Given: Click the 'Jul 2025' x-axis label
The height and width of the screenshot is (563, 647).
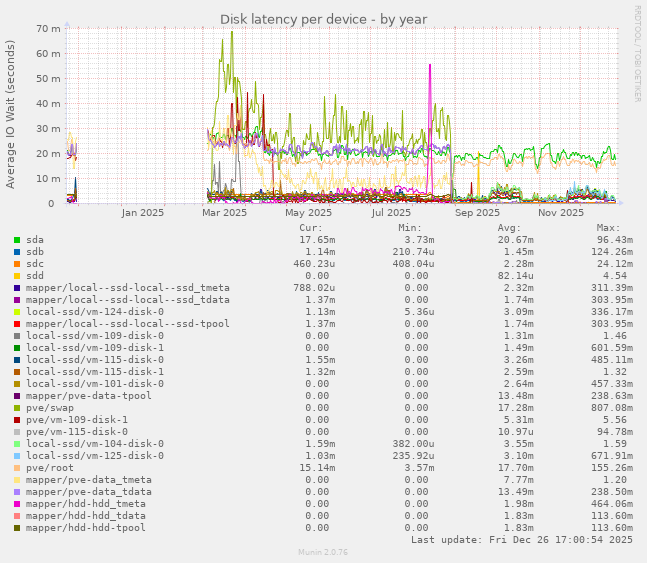Looking at the screenshot, I should [x=391, y=213].
